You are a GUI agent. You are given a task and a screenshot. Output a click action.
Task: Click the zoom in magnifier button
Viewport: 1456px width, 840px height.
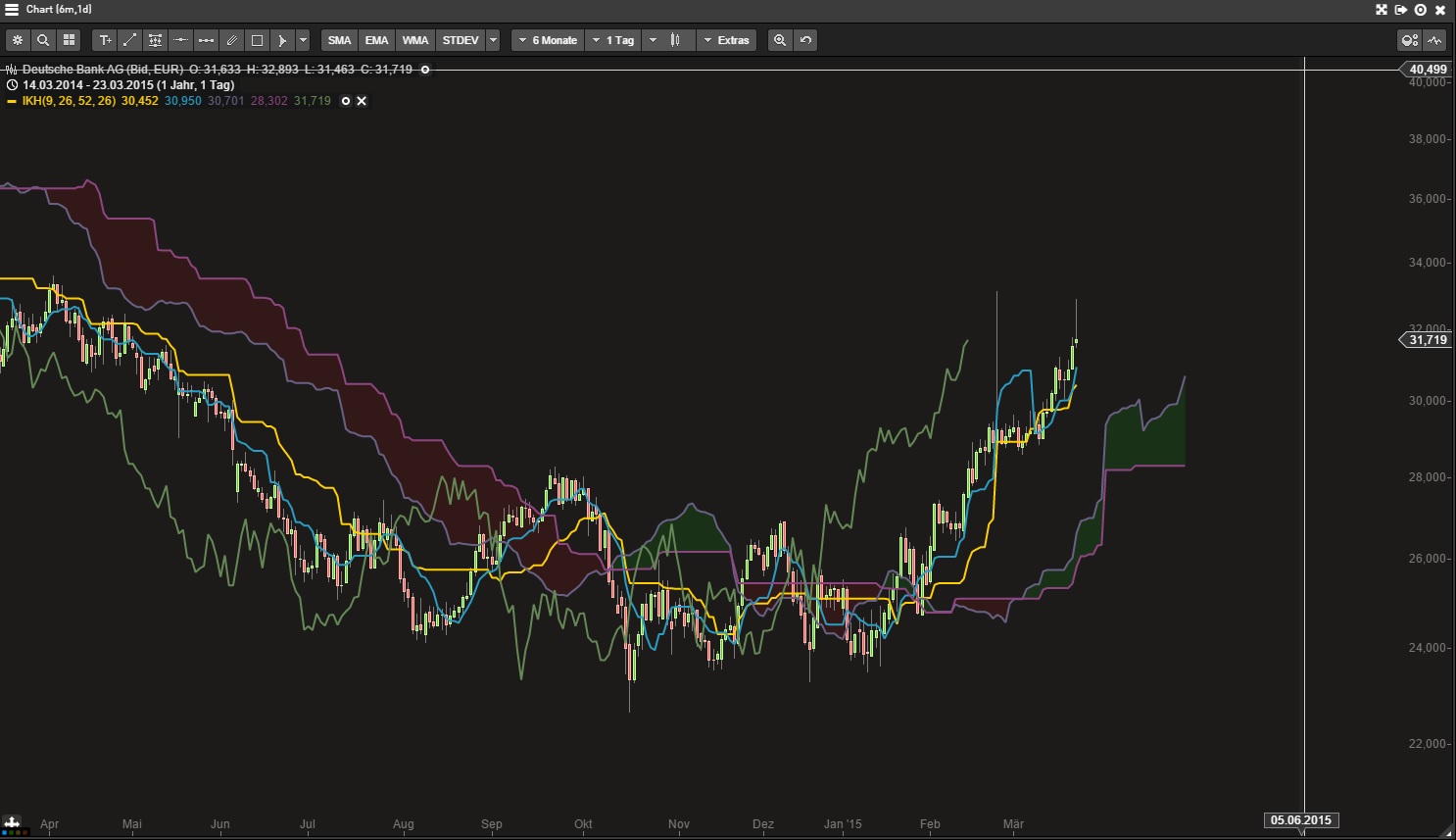coord(780,40)
